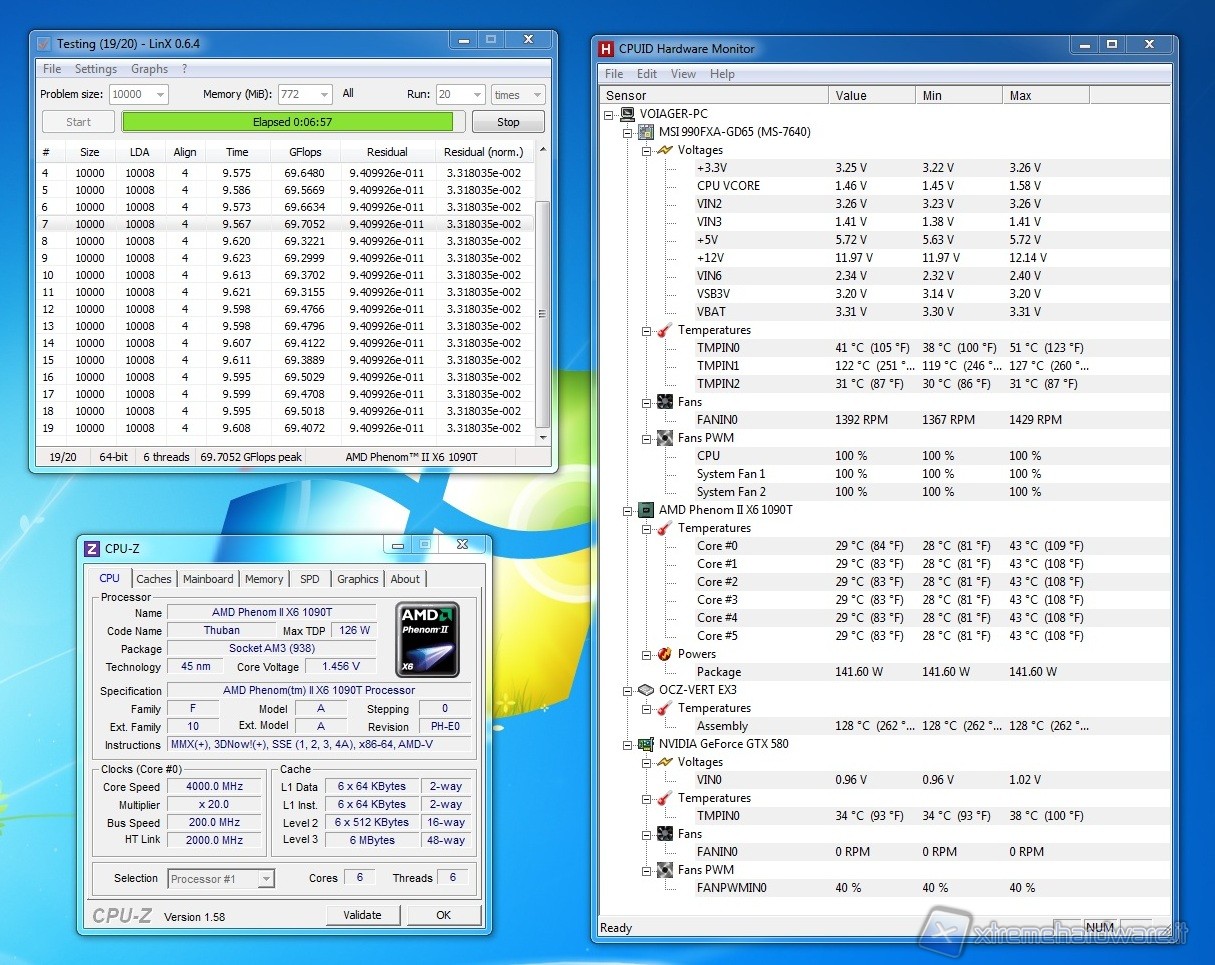
Task: Open the Graphs menu in LinX
Action: pyautogui.click(x=149, y=69)
